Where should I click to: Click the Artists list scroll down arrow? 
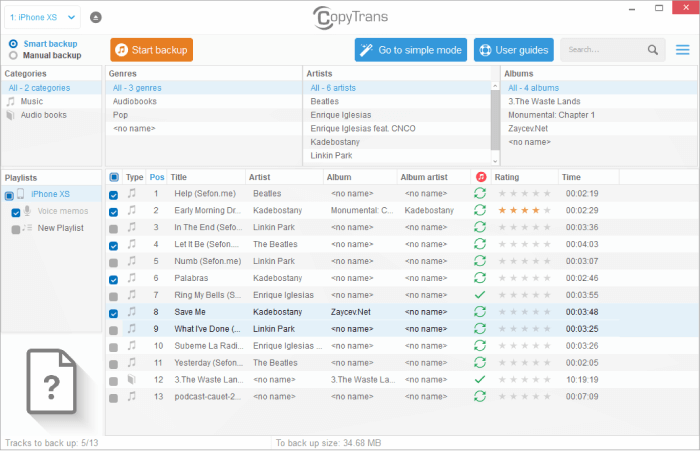point(495,161)
